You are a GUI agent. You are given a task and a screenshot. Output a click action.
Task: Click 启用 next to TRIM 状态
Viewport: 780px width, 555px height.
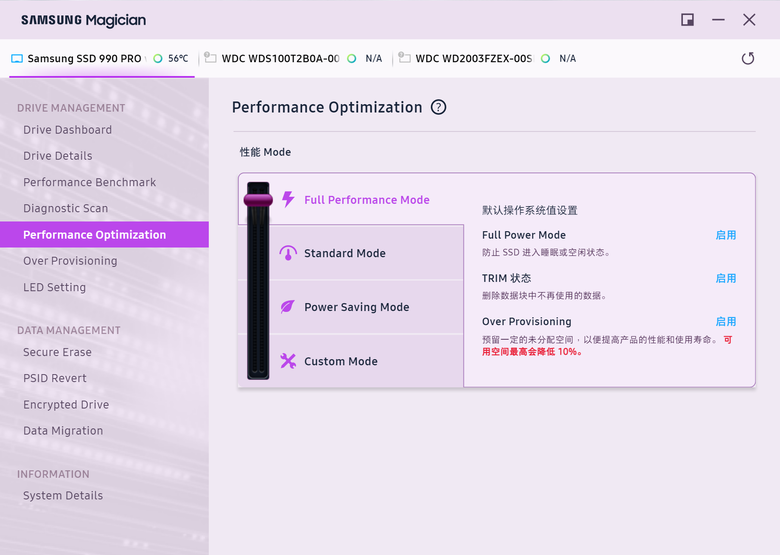coord(726,278)
